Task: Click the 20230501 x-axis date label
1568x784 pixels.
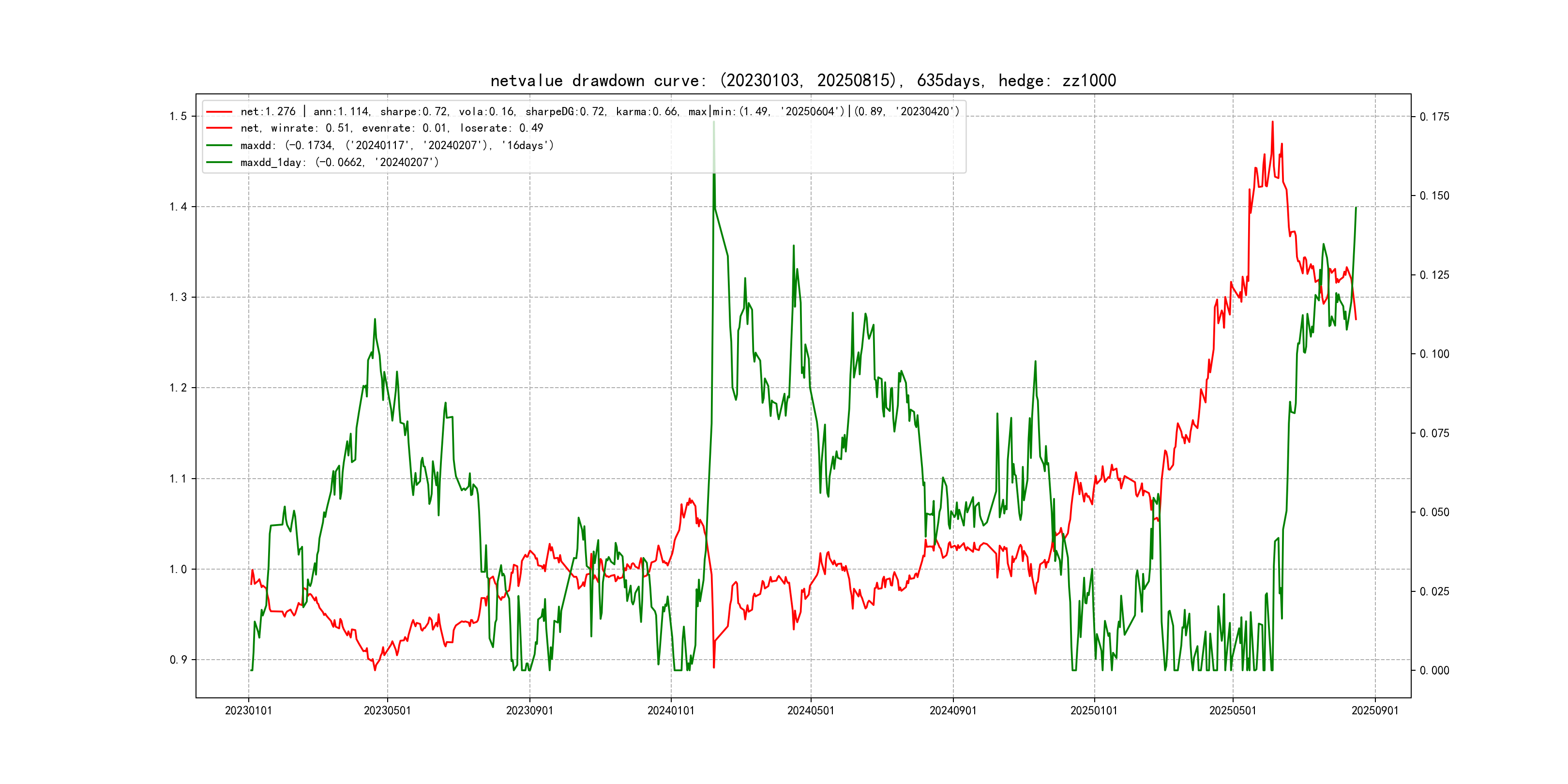Action: tap(387, 710)
